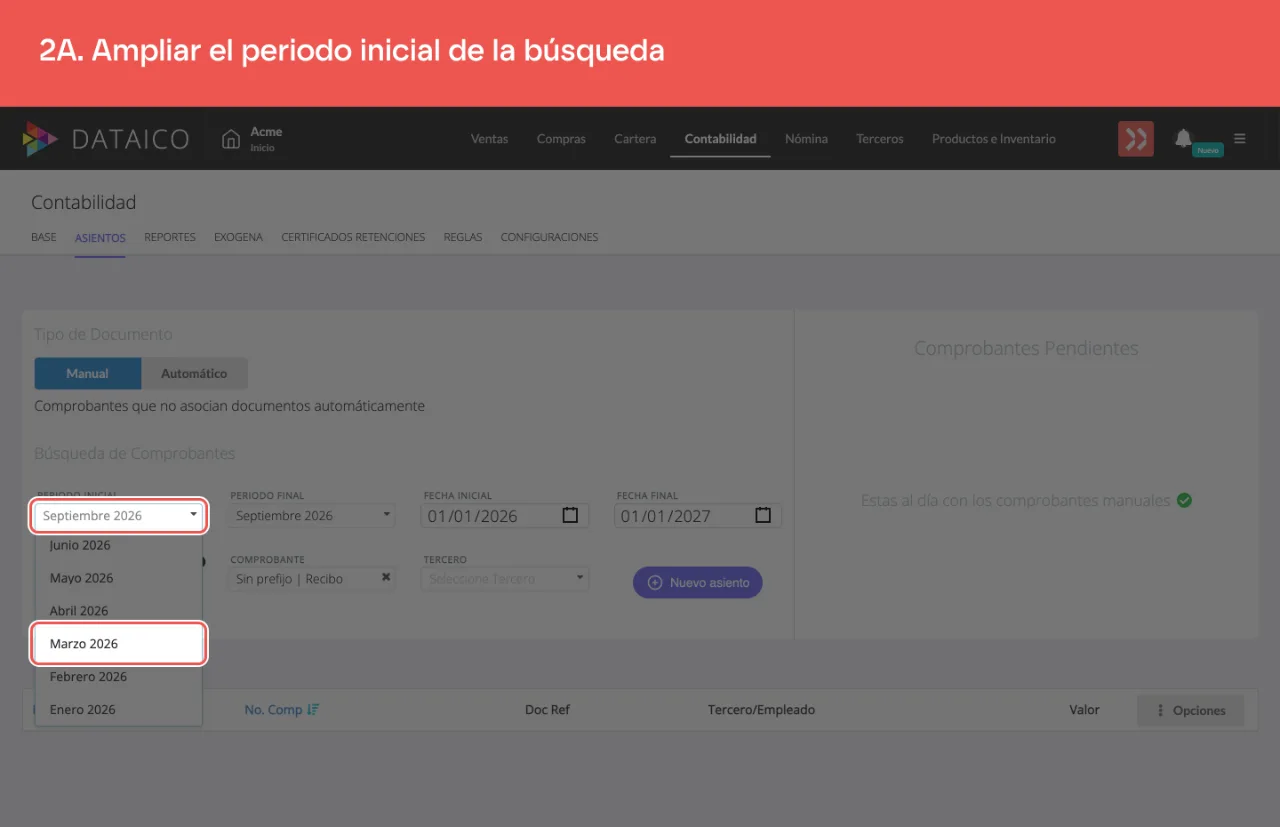Open the Cartera menu
The width and height of the screenshot is (1280, 827).
pos(635,139)
